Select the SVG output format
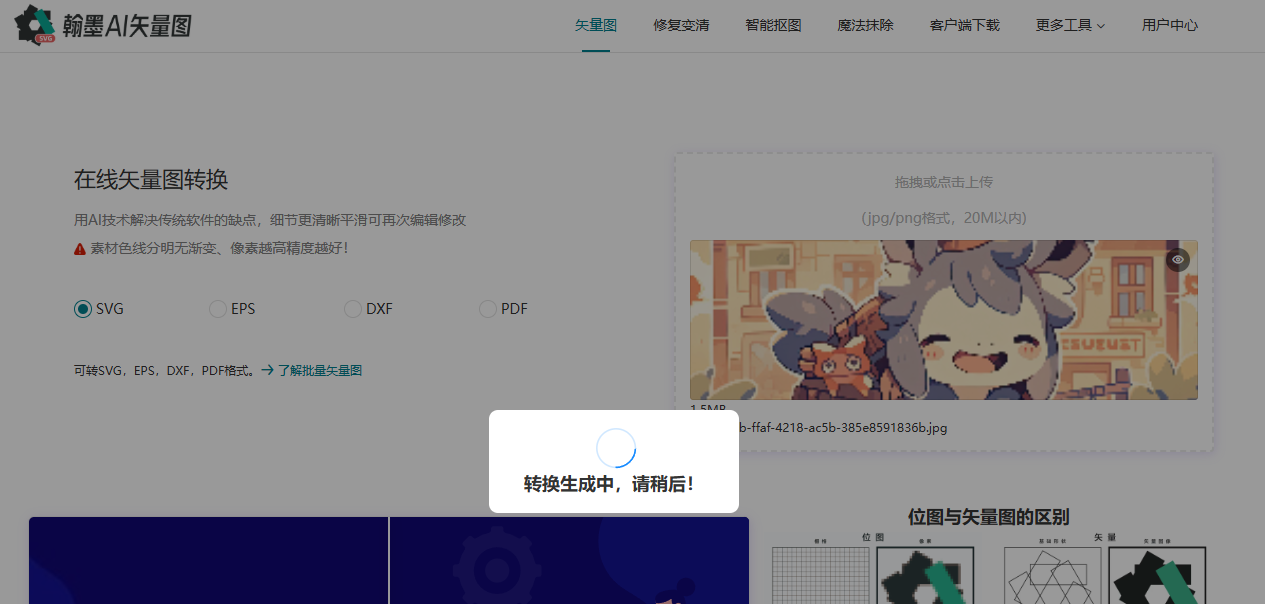 click(83, 309)
